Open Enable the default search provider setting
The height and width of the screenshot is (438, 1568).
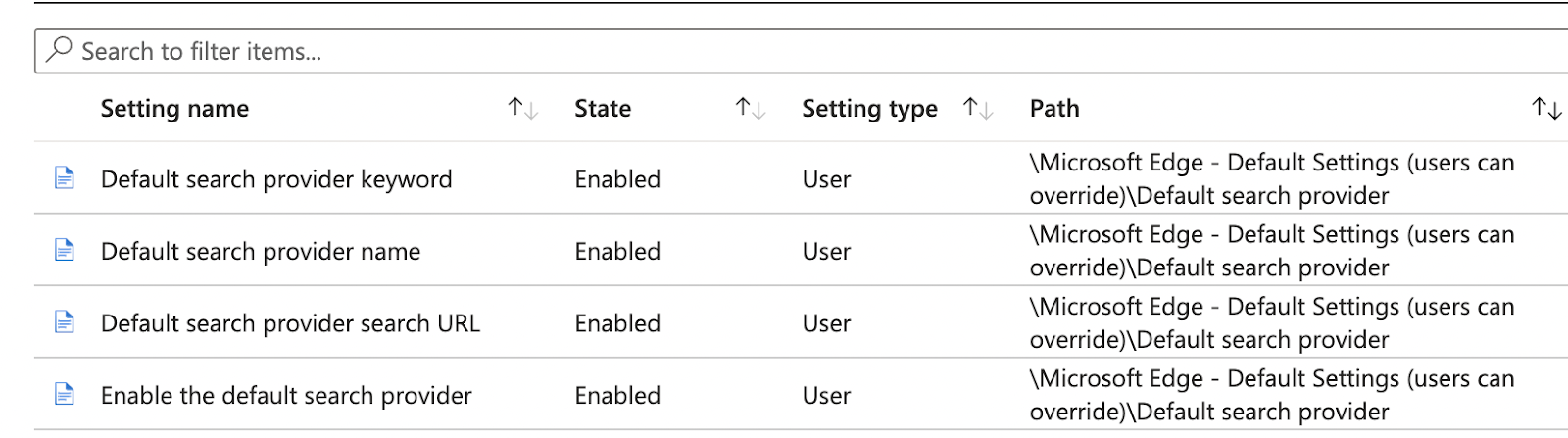[x=286, y=396]
